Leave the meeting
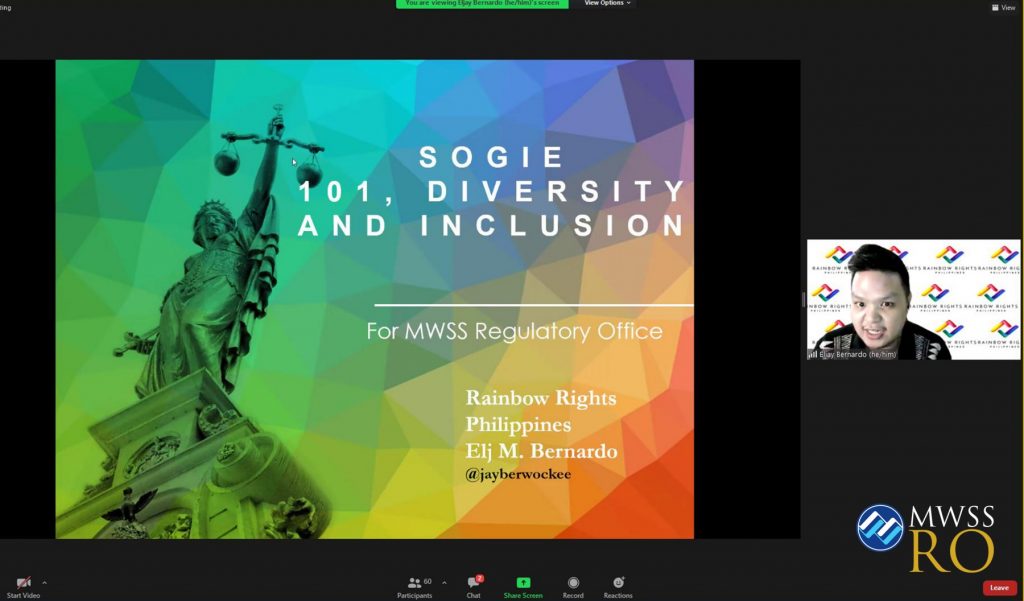 [x=999, y=588]
